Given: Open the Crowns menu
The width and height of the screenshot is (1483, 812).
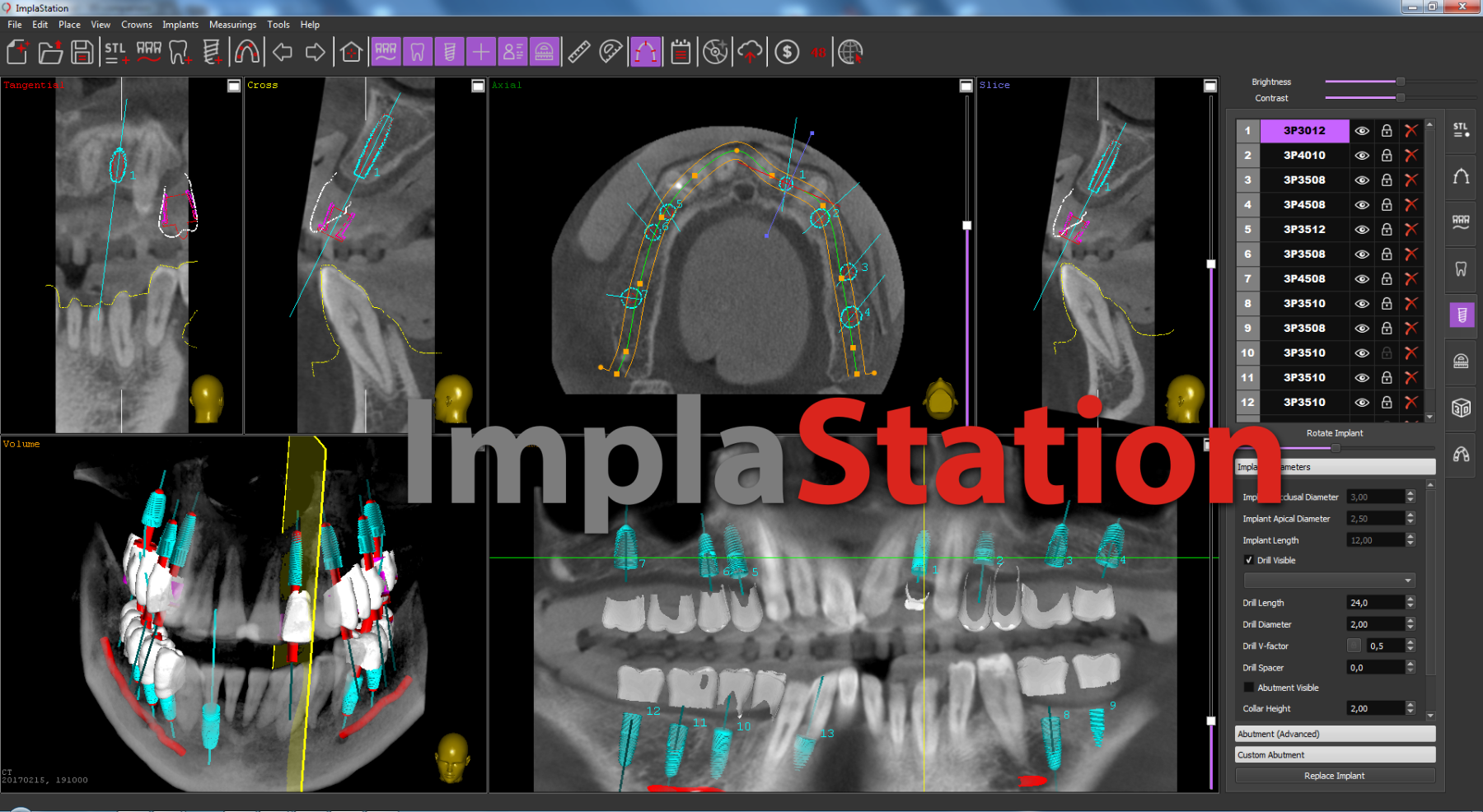Looking at the screenshot, I should (x=137, y=25).
